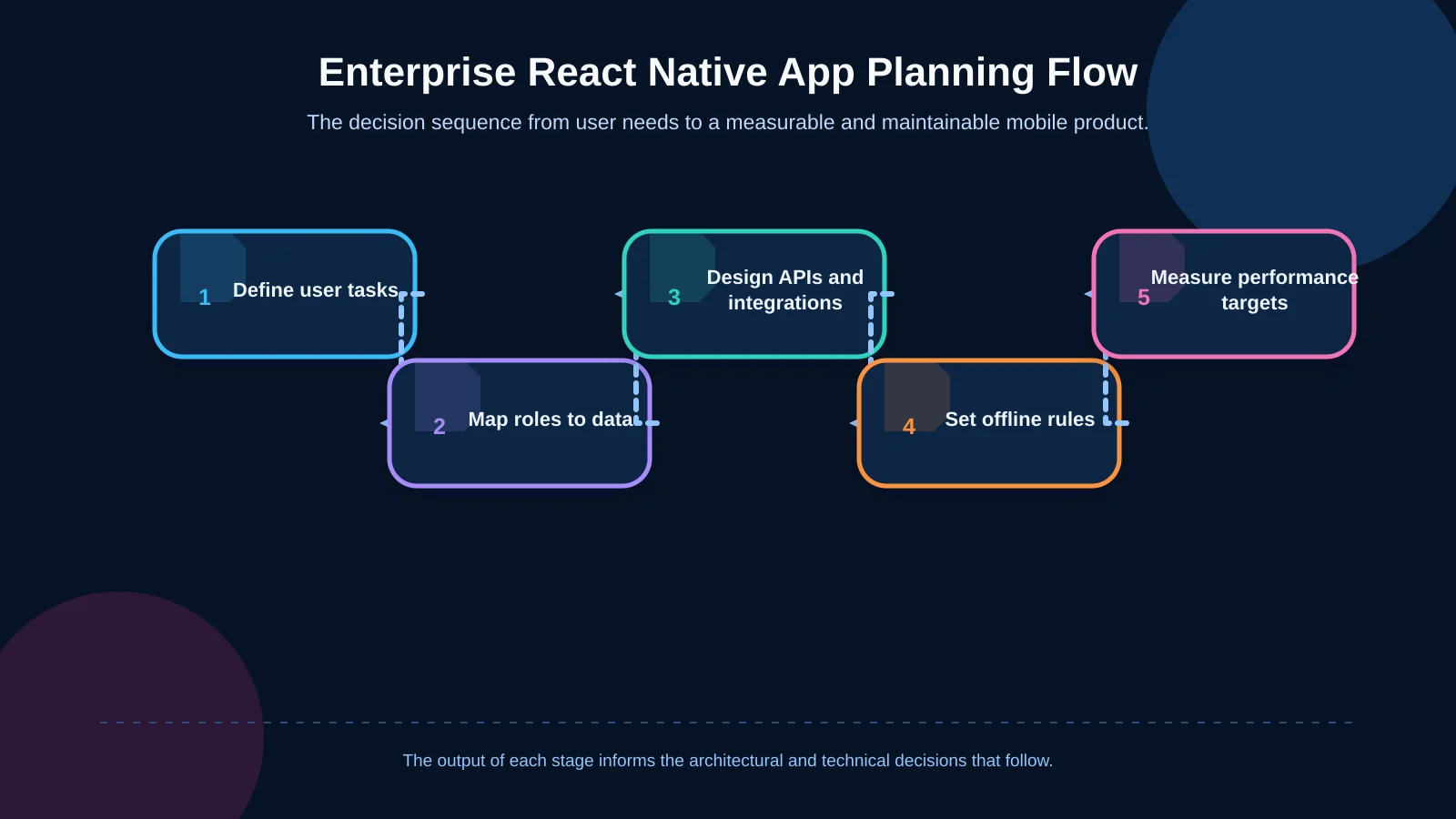Click the 'Design APIs and integrations' label
1456x819 pixels.
click(785, 290)
